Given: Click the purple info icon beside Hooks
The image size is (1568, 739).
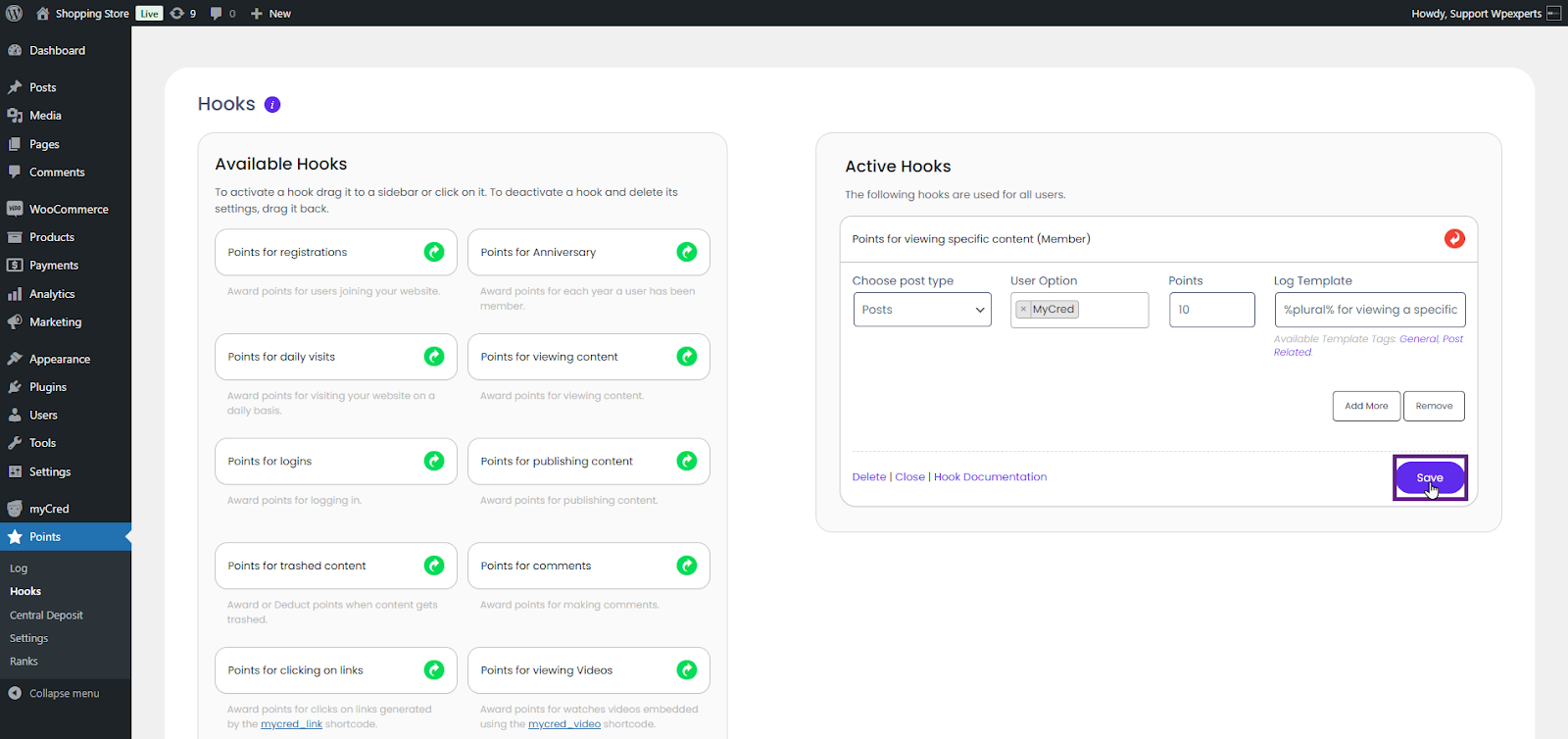Looking at the screenshot, I should (272, 105).
